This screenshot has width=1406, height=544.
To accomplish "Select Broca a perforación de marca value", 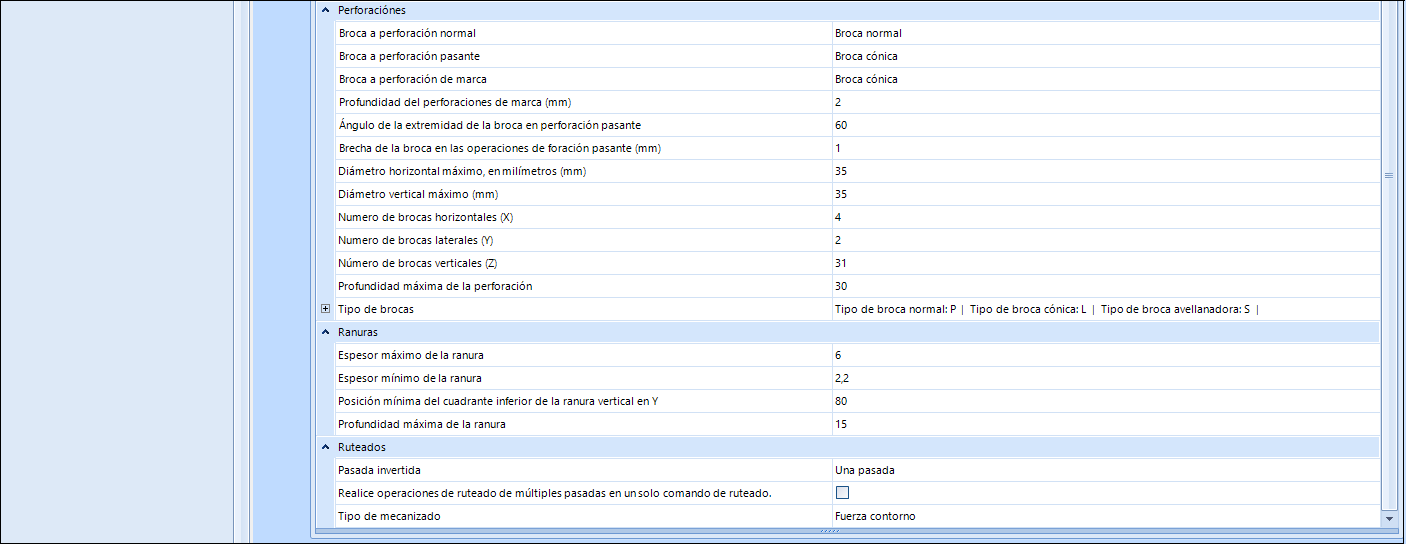I will pyautogui.click(x=1105, y=79).
